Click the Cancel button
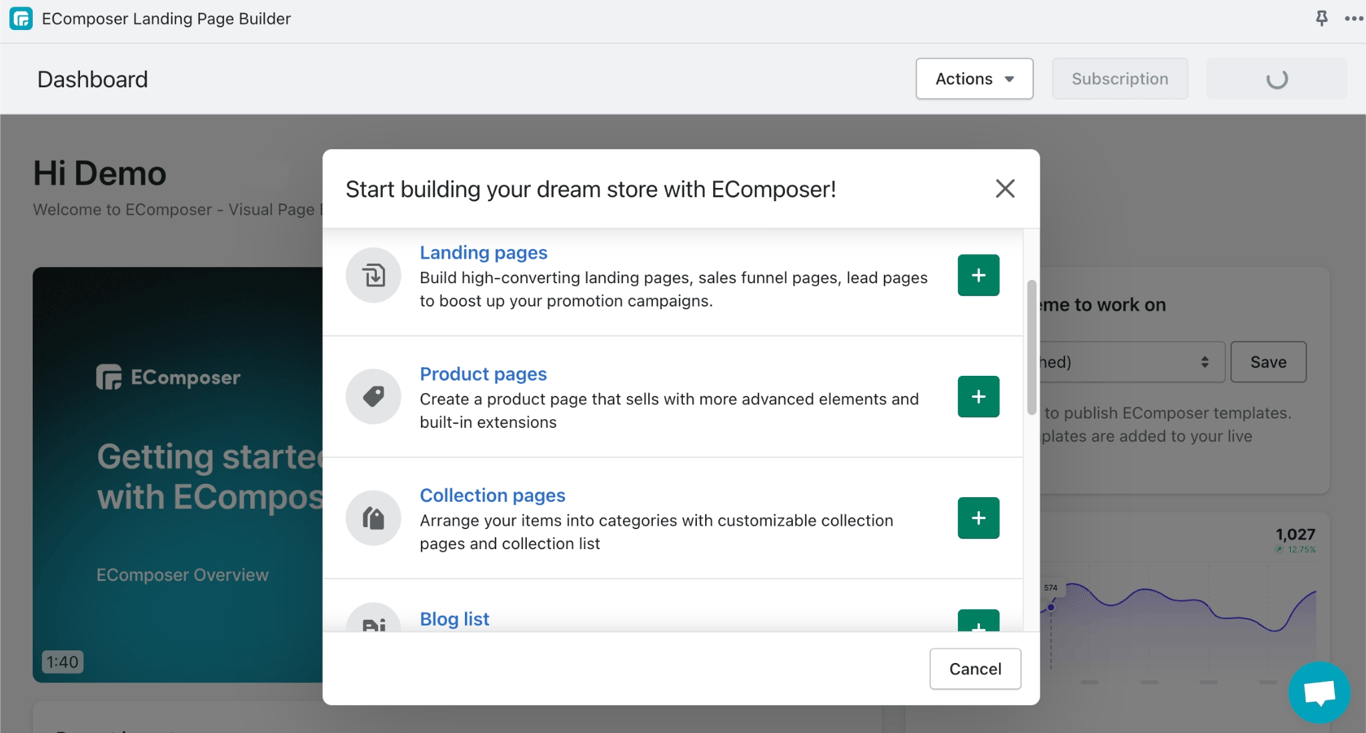The width and height of the screenshot is (1366, 733). 975,669
